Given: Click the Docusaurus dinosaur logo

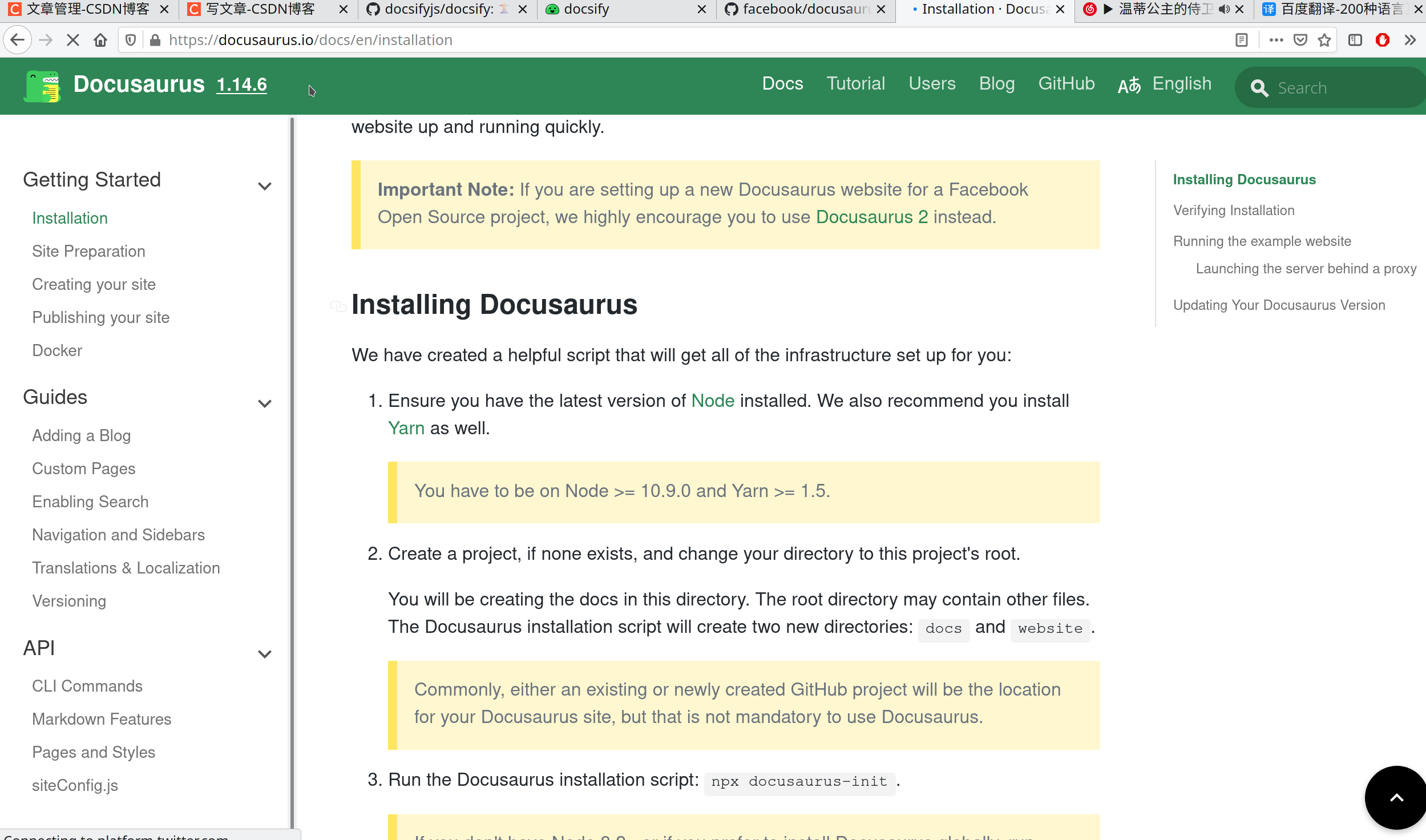Looking at the screenshot, I should click(42, 86).
